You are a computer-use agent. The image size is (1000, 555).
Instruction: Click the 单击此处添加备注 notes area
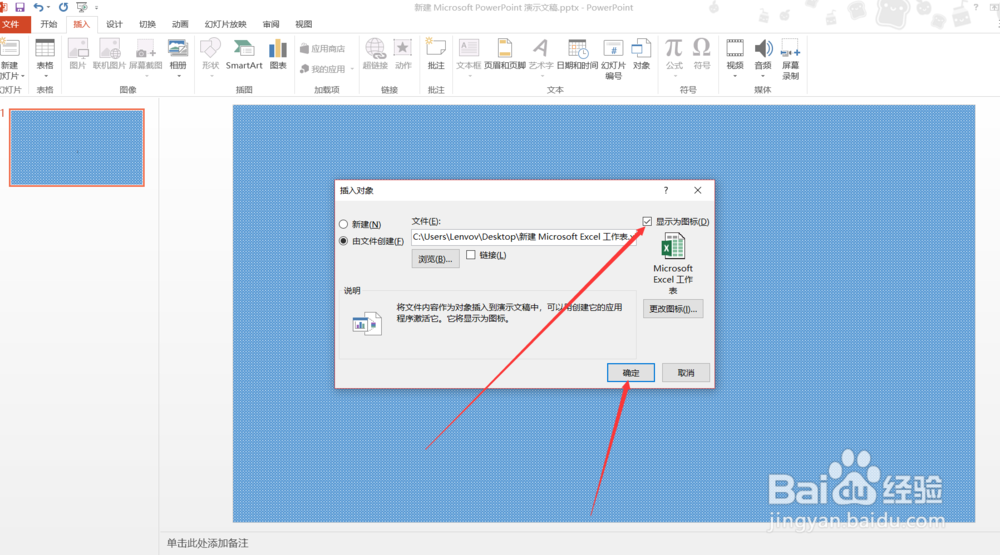point(207,543)
